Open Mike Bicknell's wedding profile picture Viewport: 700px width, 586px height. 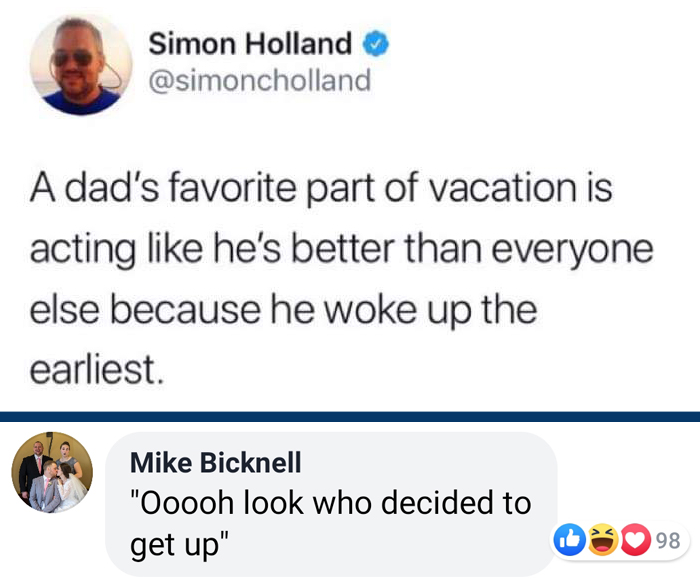[x=52, y=473]
